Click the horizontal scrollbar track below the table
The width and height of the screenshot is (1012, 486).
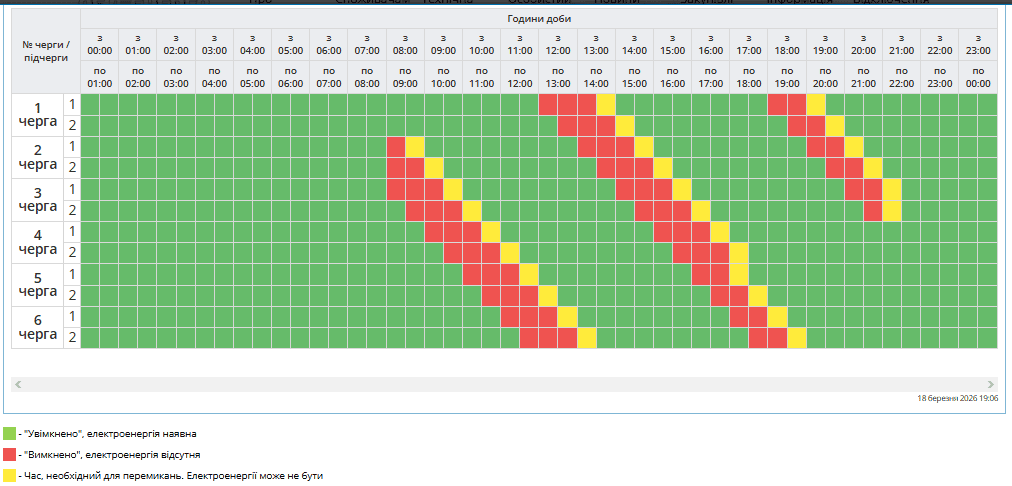pos(500,384)
